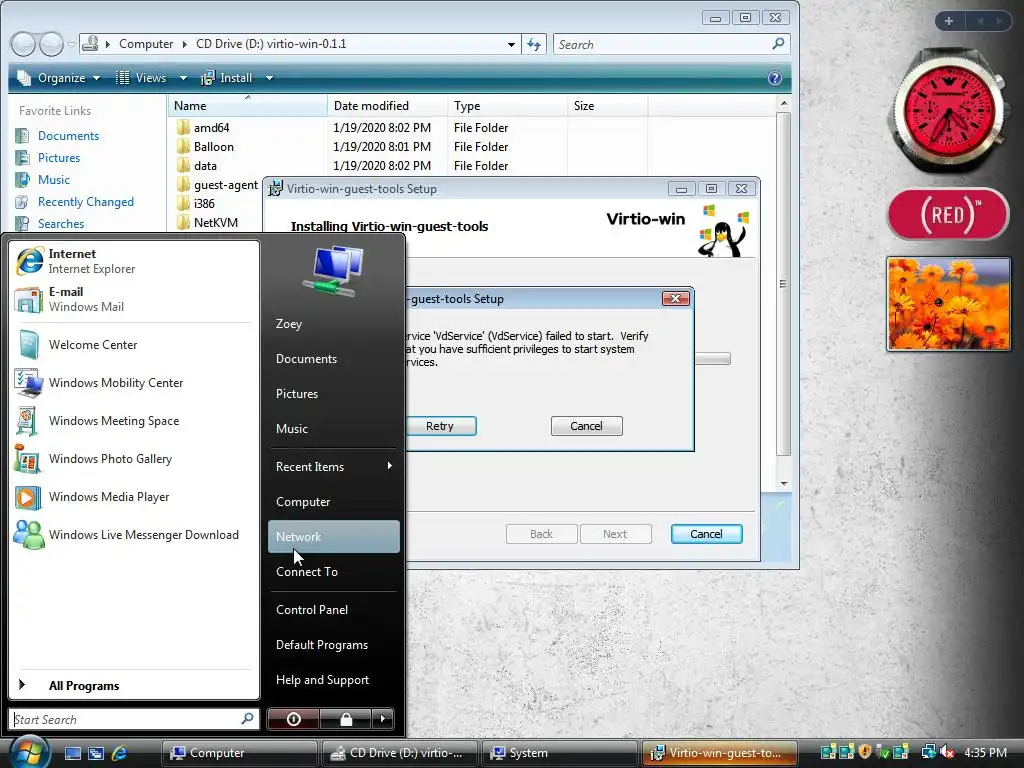1024x768 pixels.
Task: Select Network in Start menu
Action: (333, 536)
